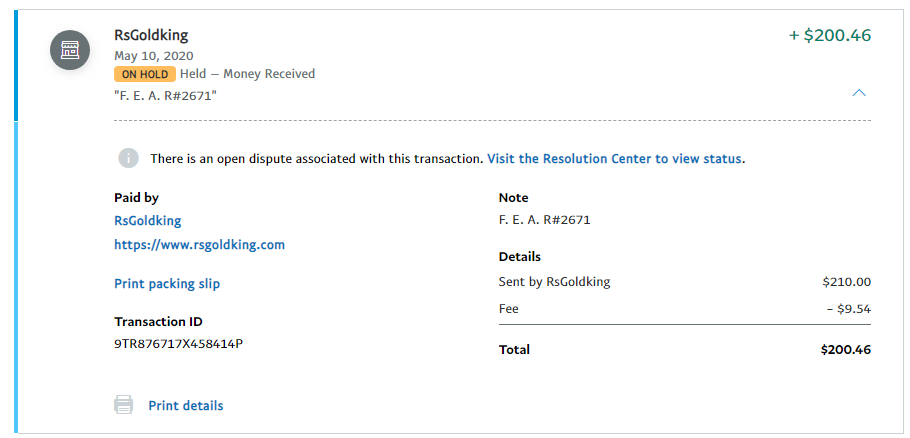Collapse the transaction details with the chevron
Screen dimensions: 910x438
point(859,93)
